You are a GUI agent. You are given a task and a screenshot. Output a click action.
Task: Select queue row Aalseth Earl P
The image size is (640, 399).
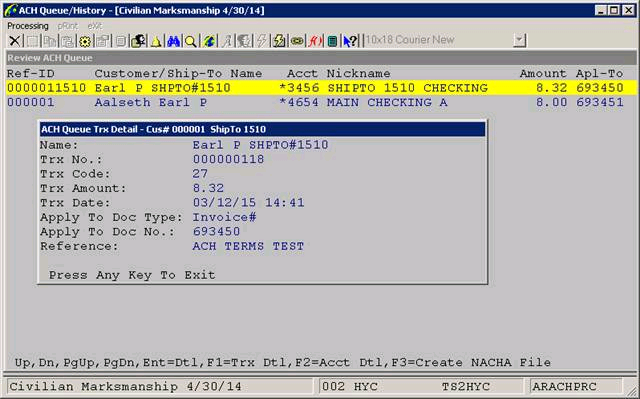point(322,102)
